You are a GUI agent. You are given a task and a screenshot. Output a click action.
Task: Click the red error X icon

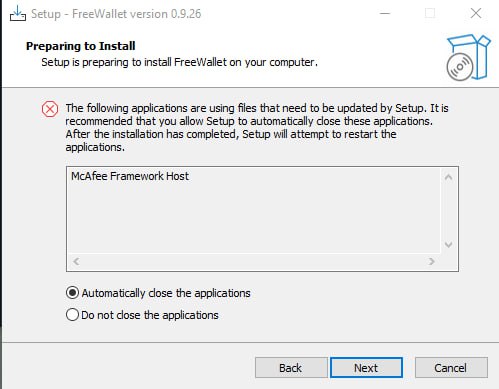(x=50, y=109)
